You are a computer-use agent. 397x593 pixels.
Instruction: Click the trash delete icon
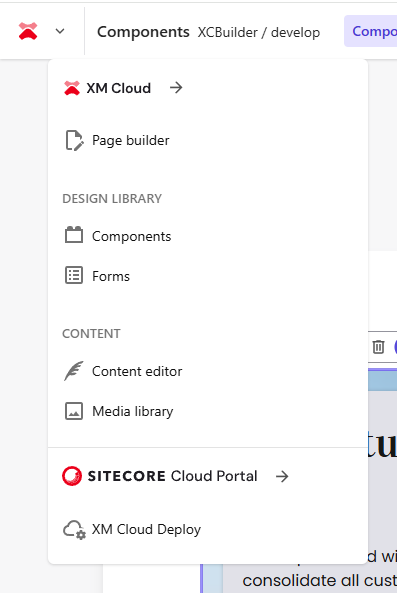[x=378, y=346]
